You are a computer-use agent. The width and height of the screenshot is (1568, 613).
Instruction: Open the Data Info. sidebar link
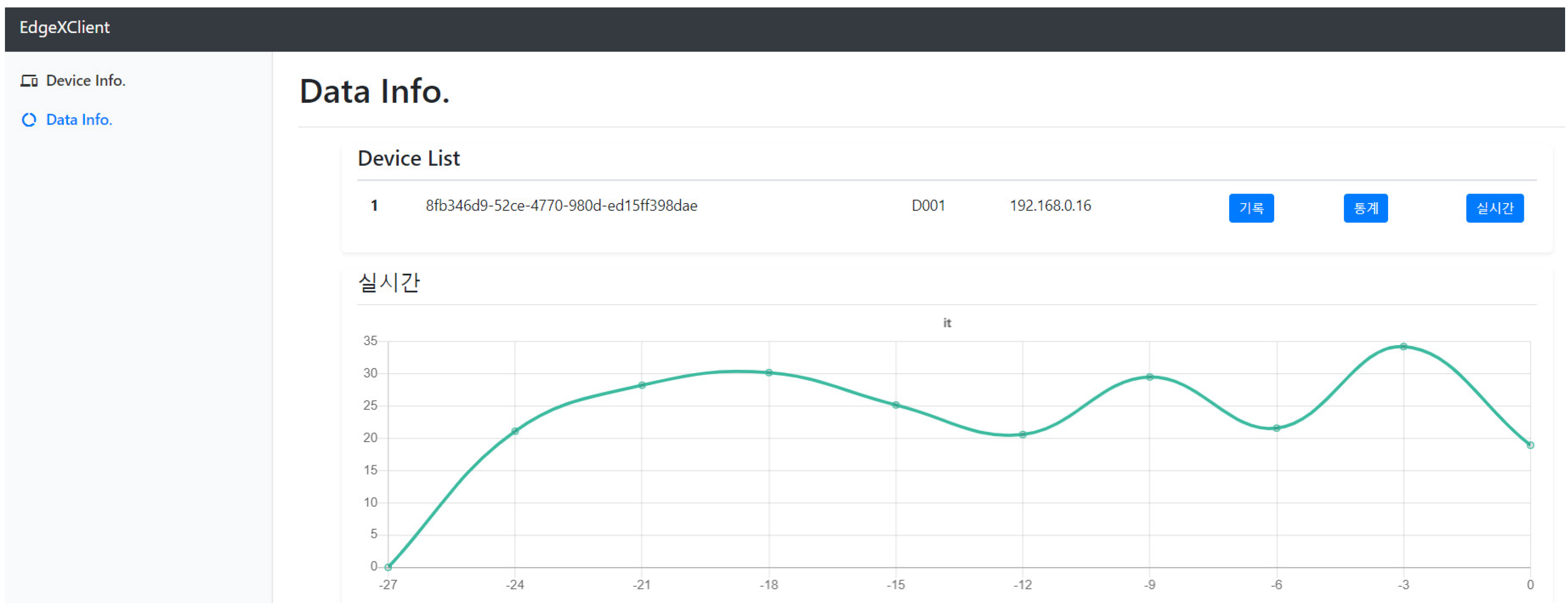pyautogui.click(x=79, y=120)
